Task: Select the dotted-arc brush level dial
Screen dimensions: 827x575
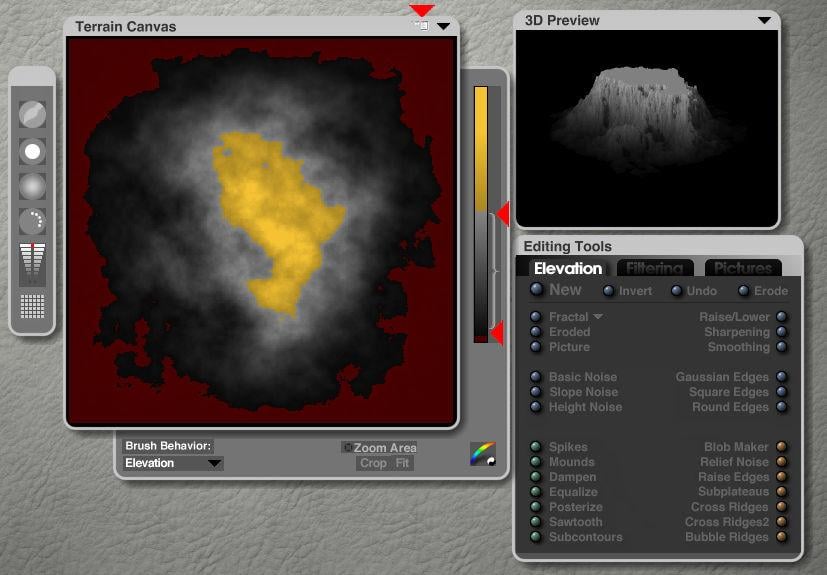Action: pos(32,222)
